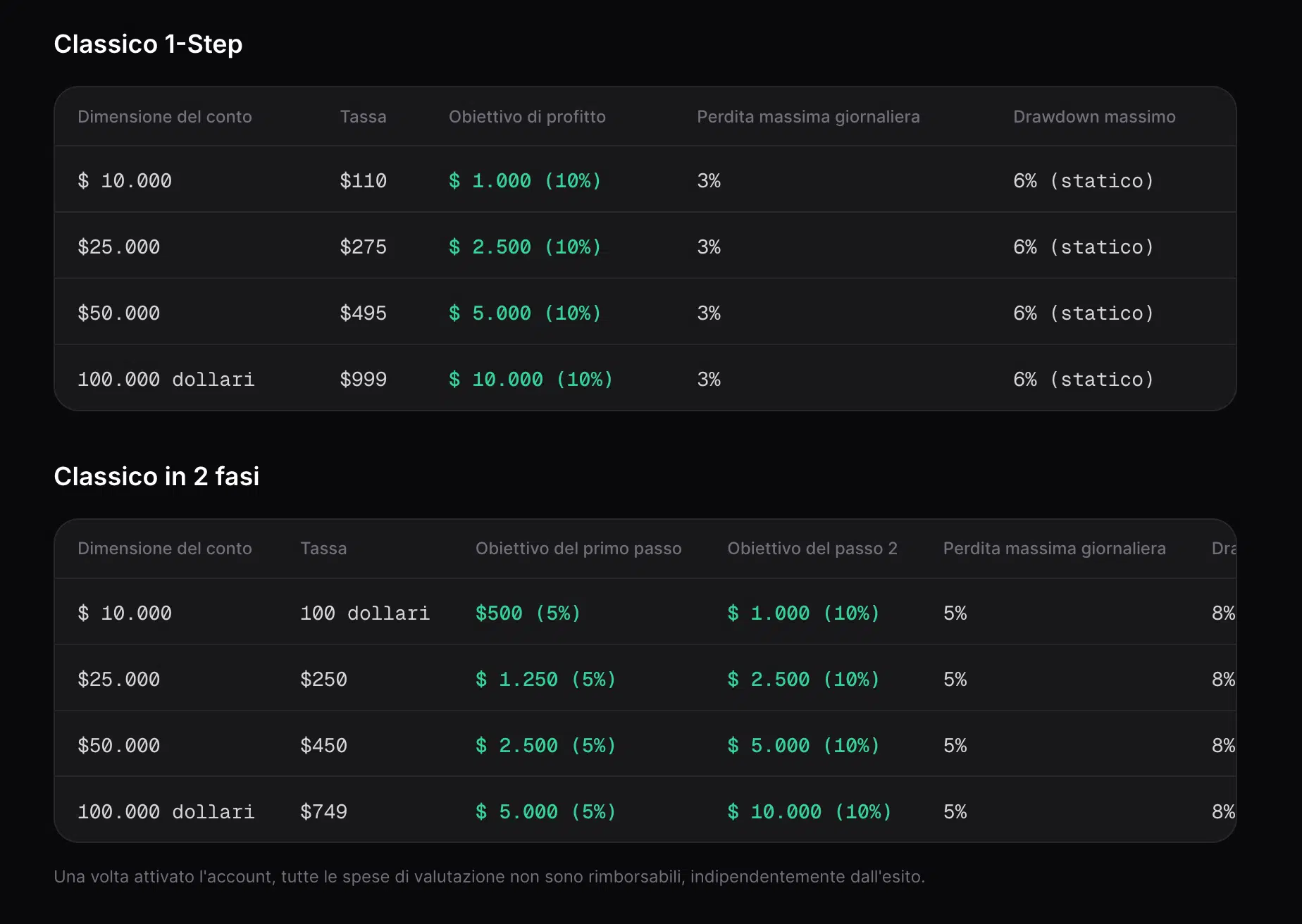
Task: Click the "Classico 1-Step" section title
Action: pos(148,44)
